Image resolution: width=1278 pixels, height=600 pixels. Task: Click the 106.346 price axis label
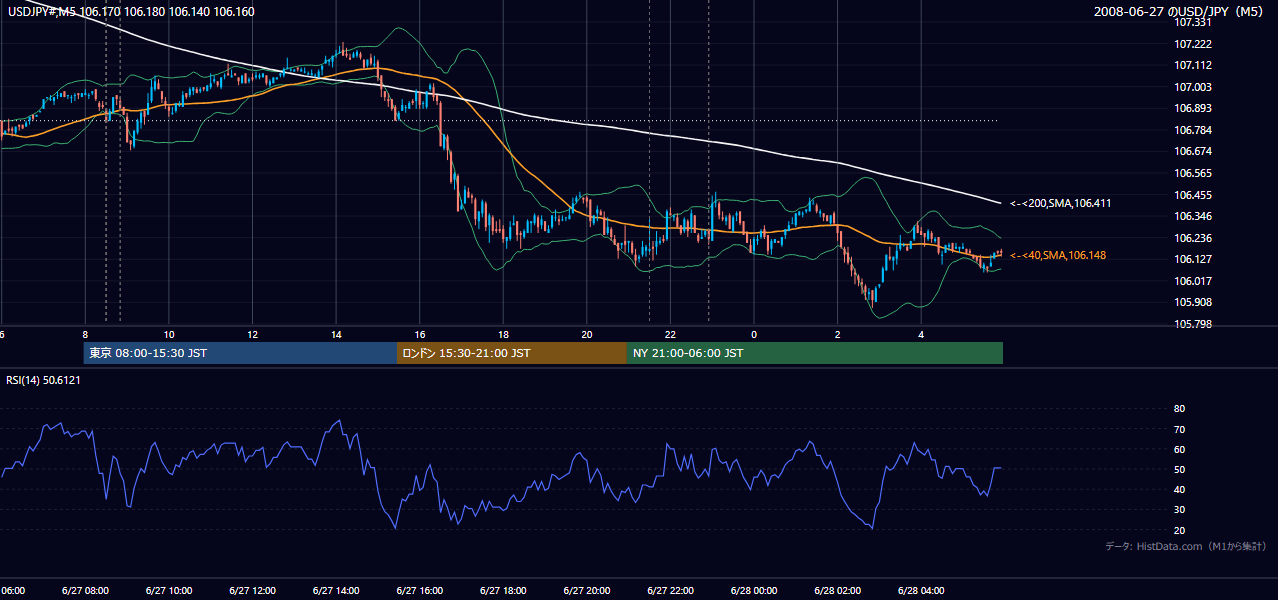tap(1194, 216)
